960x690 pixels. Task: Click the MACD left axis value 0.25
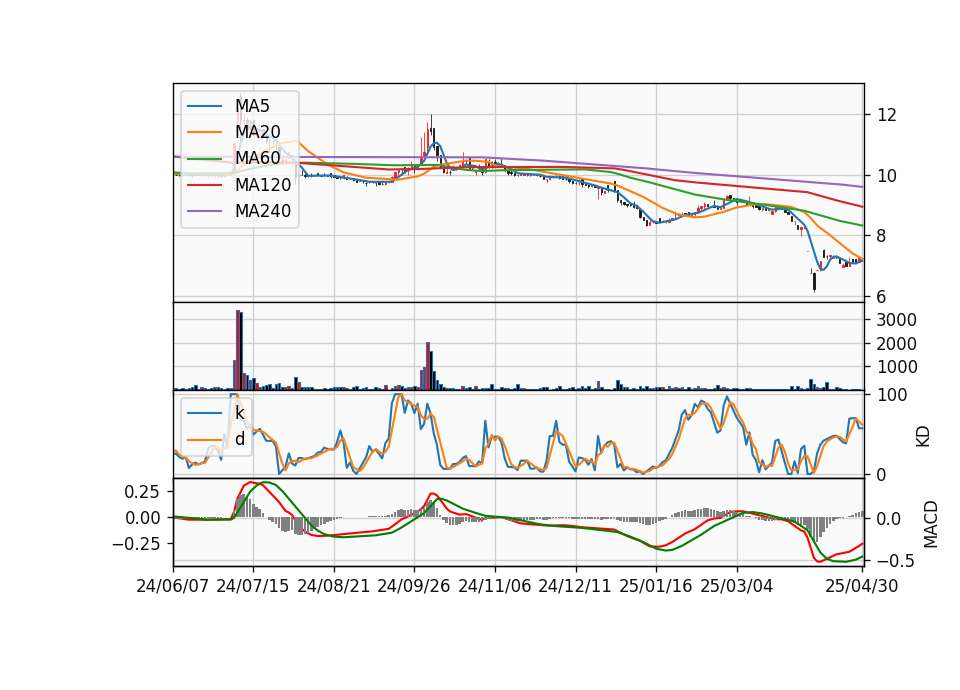pos(141,492)
